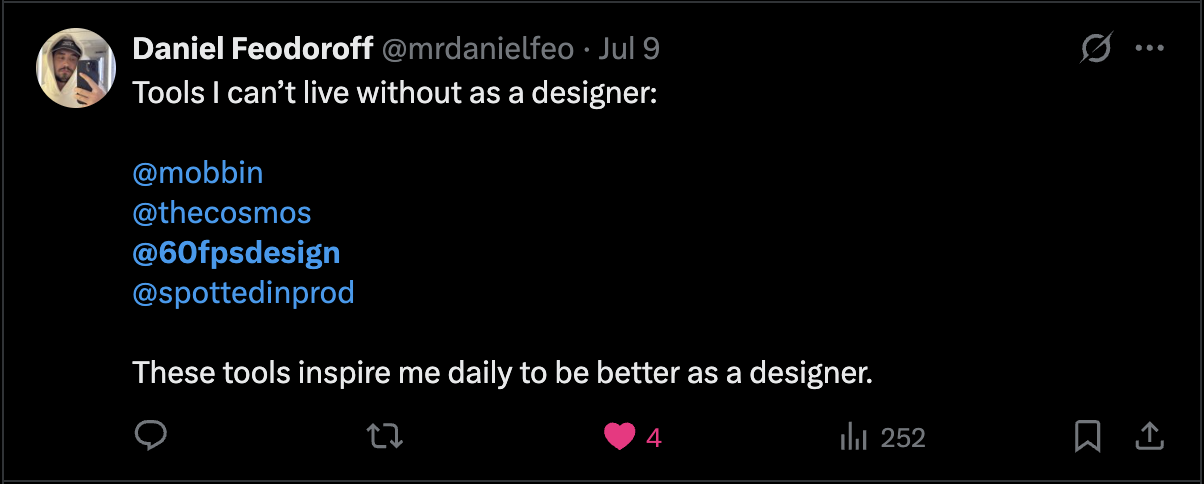The height and width of the screenshot is (484, 1204).
Task: Reply to Daniel Feodoroff's tweet
Action: (149, 436)
